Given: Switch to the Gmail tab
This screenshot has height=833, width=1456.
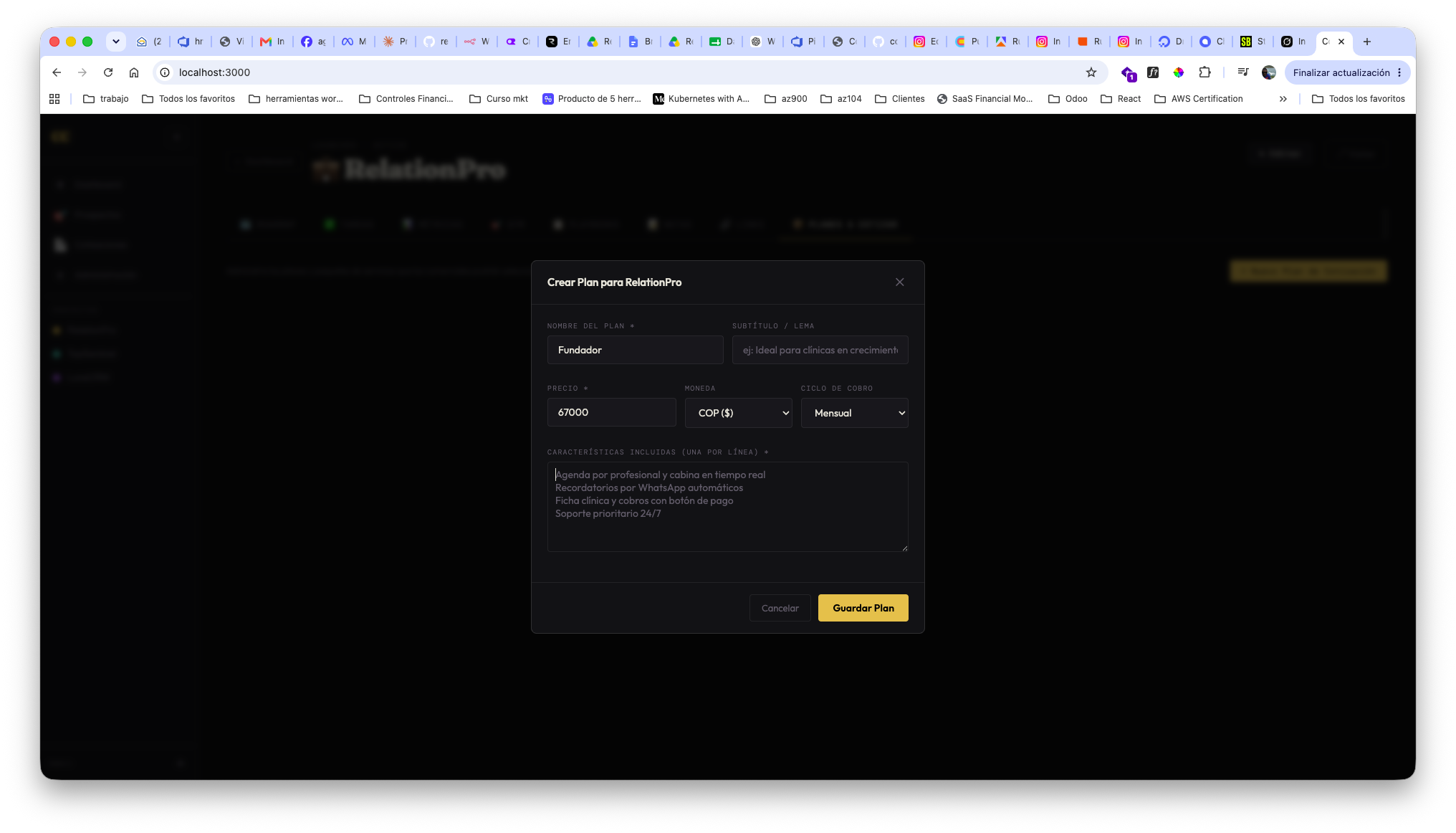Looking at the screenshot, I should tap(272, 42).
